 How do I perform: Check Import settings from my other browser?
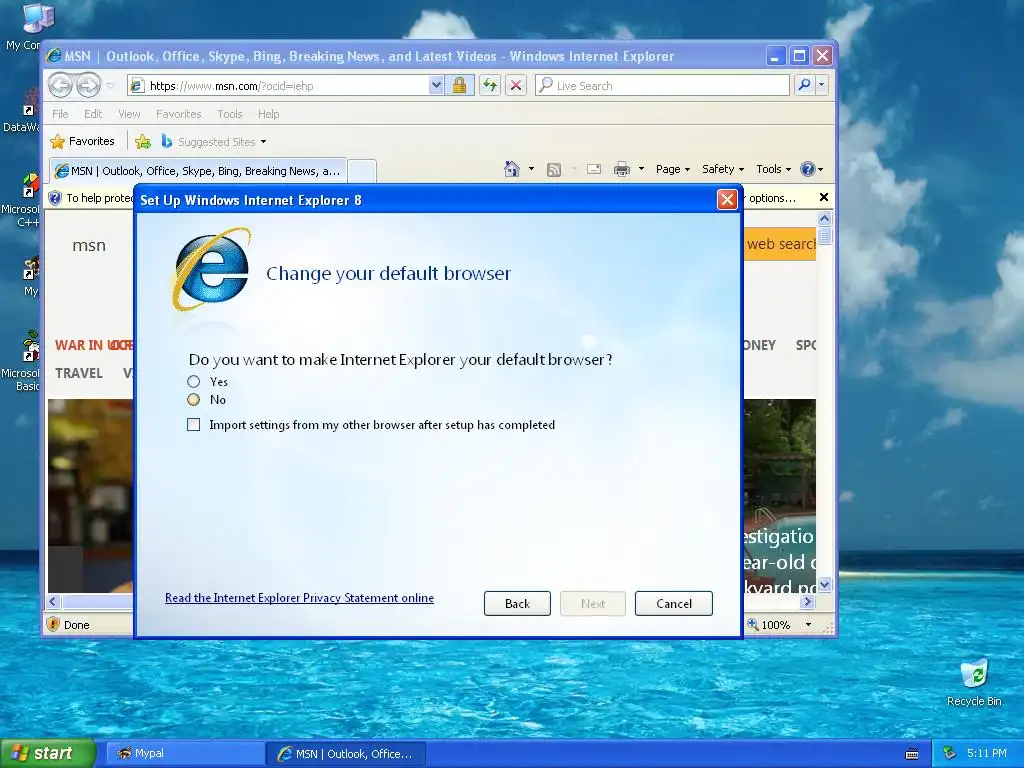[x=193, y=424]
